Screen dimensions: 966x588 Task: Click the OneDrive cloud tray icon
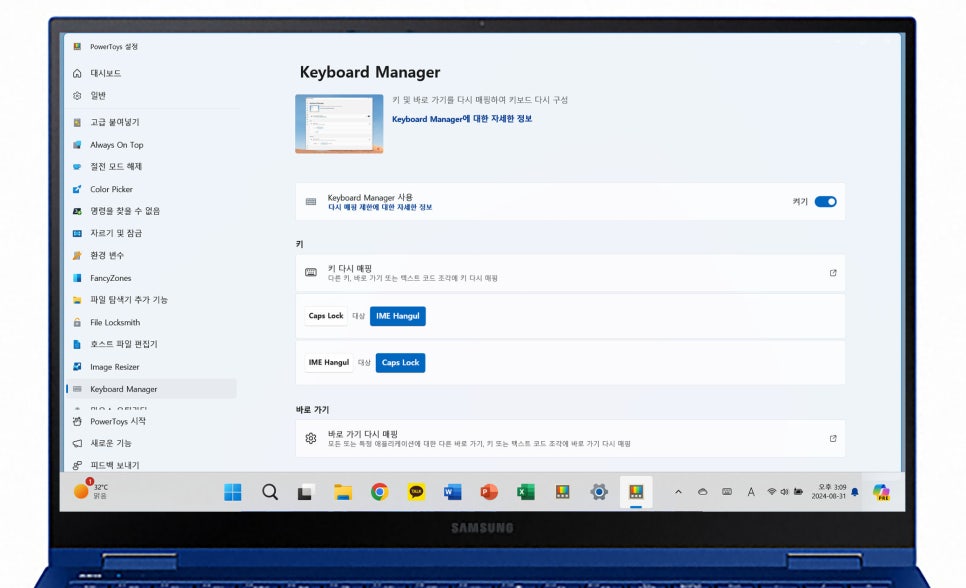pos(702,492)
